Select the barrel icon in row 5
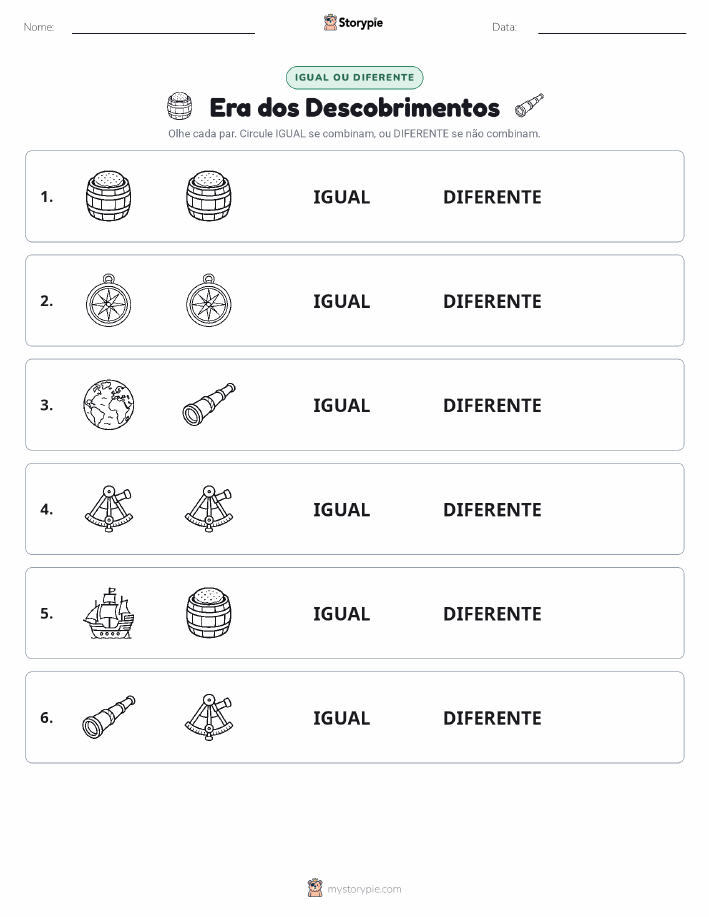Screen dimensions: 709x917 pyautogui.click(x=209, y=613)
